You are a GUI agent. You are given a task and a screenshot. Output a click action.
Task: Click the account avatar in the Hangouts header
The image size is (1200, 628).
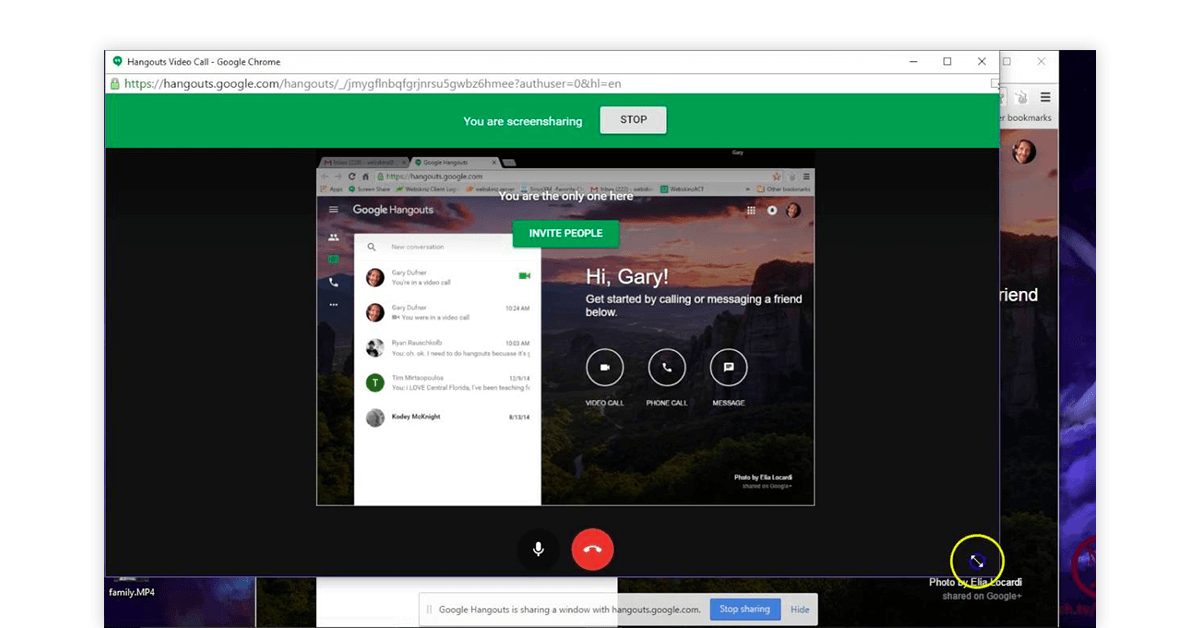(x=793, y=210)
